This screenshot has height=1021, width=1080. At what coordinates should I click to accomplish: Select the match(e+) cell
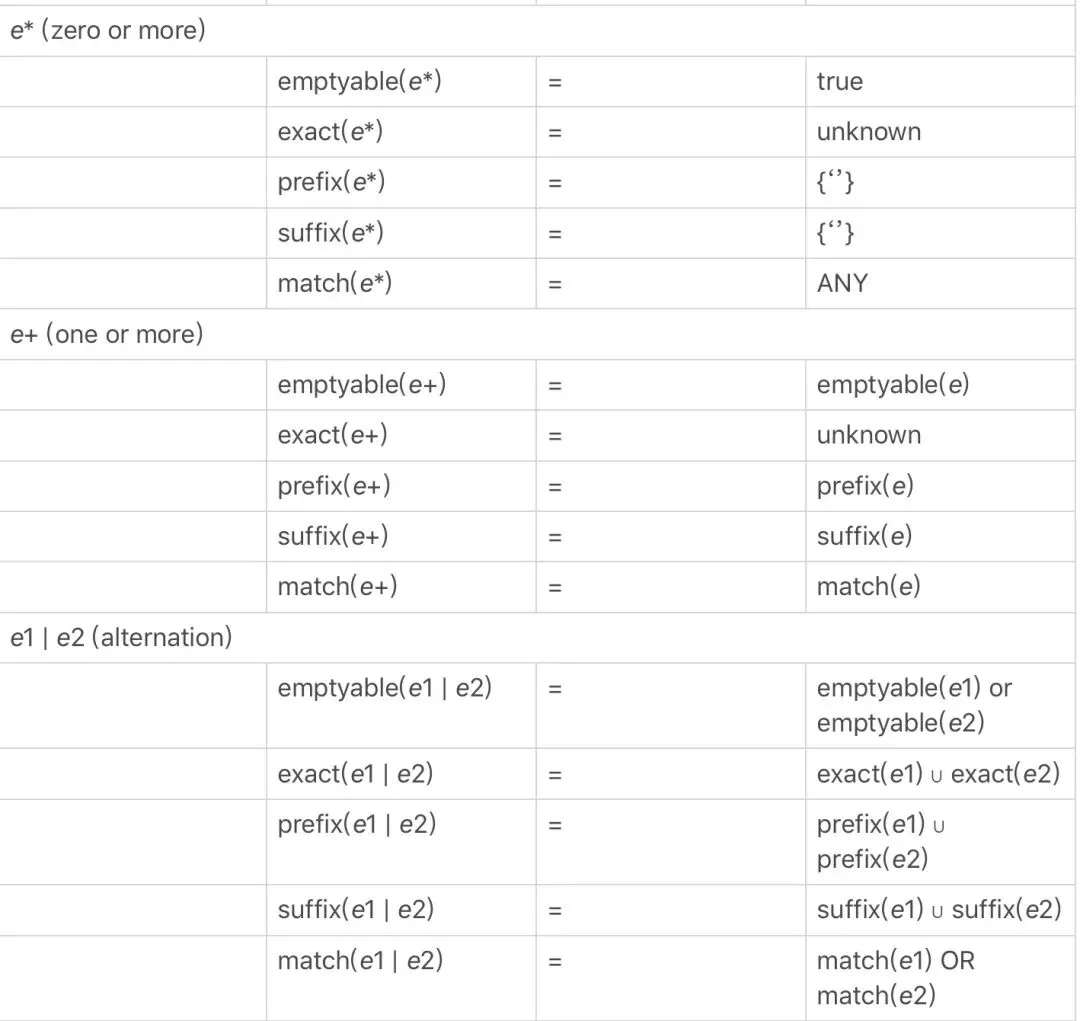pyautogui.click(x=338, y=587)
